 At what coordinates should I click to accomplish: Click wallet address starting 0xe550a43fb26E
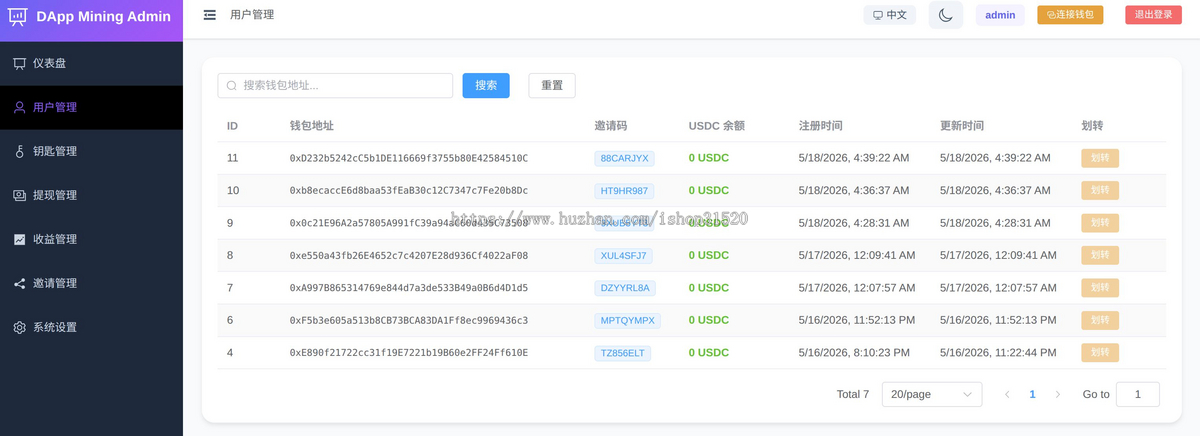[409, 255]
